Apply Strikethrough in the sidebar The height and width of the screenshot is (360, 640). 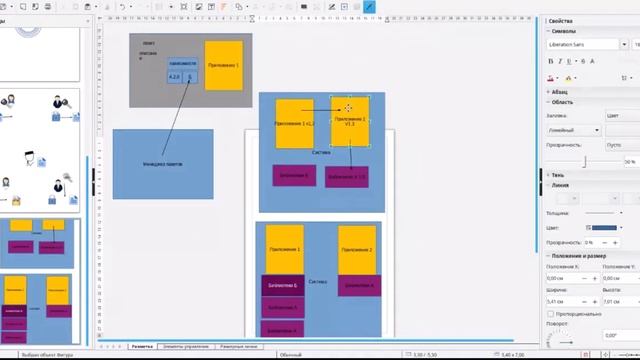coord(583,61)
